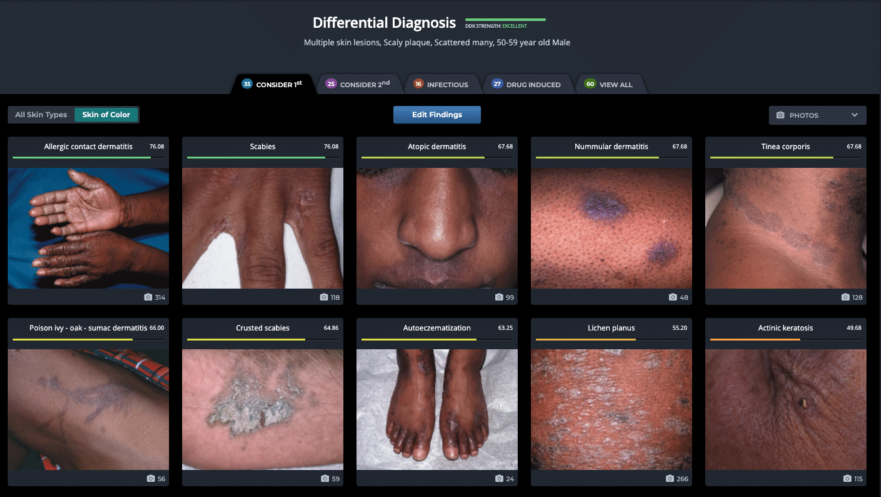Click camera icon on Lichen planus card

point(670,478)
